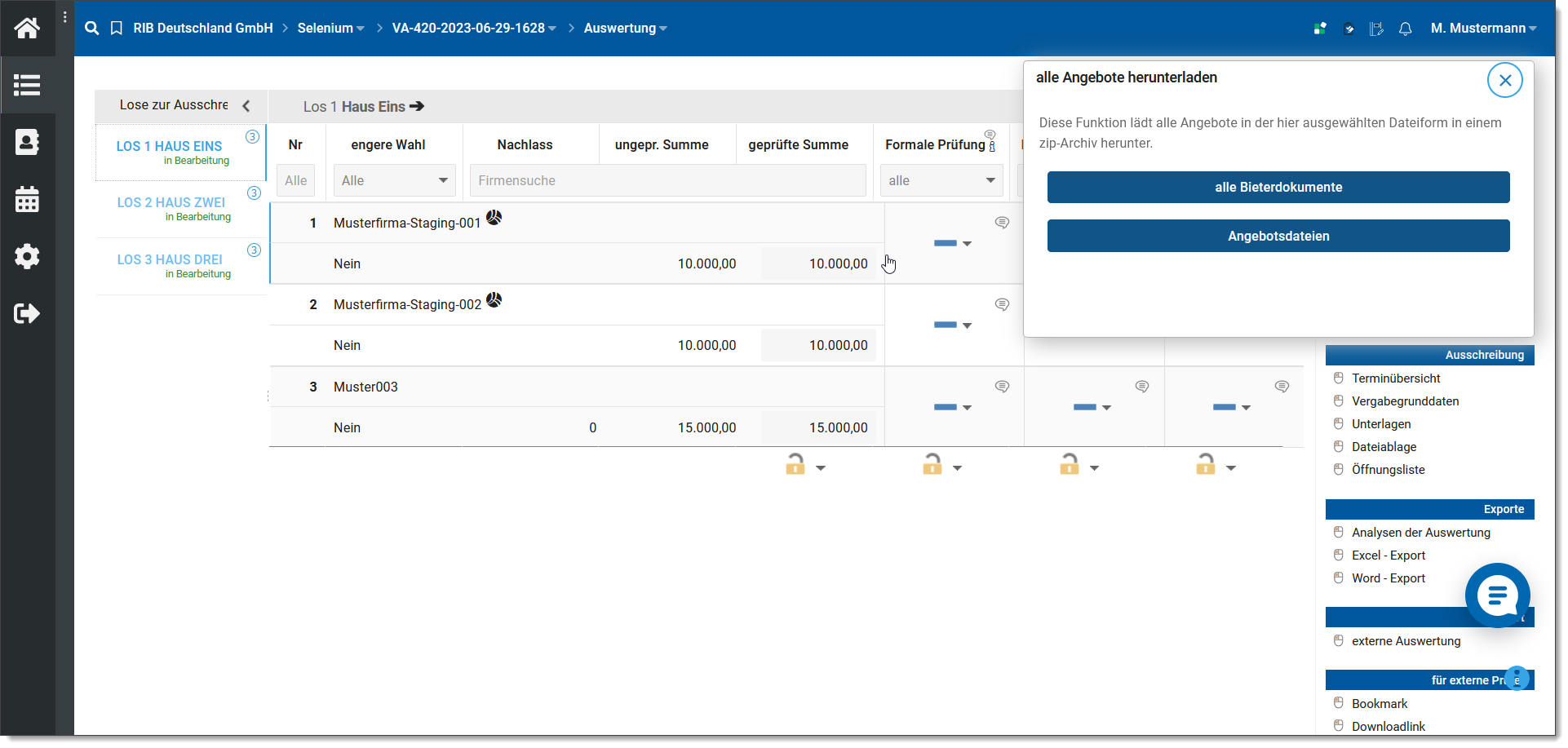Image resolution: width=1568 pixels, height=748 pixels.
Task: Click RIB Deutschland GmbH breadcrumb
Action: coord(203,28)
